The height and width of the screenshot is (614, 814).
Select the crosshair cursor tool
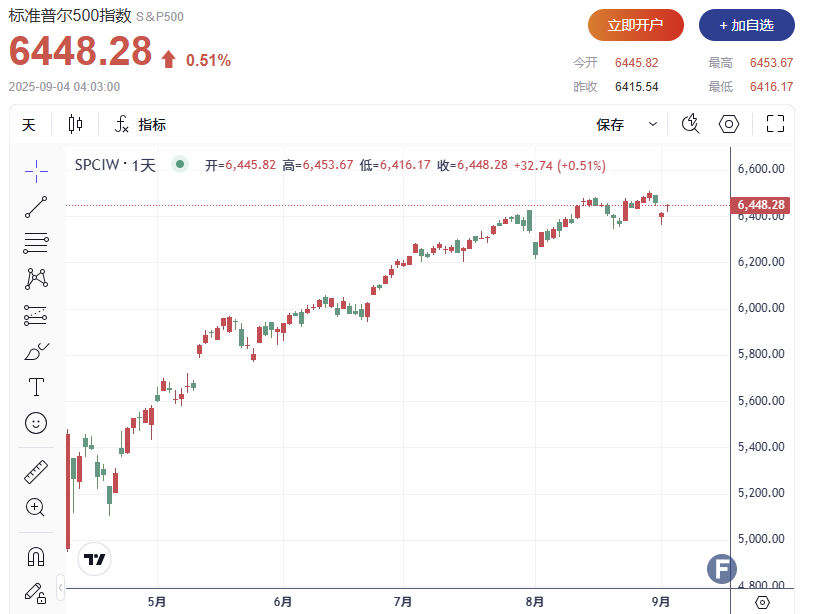pos(36,171)
